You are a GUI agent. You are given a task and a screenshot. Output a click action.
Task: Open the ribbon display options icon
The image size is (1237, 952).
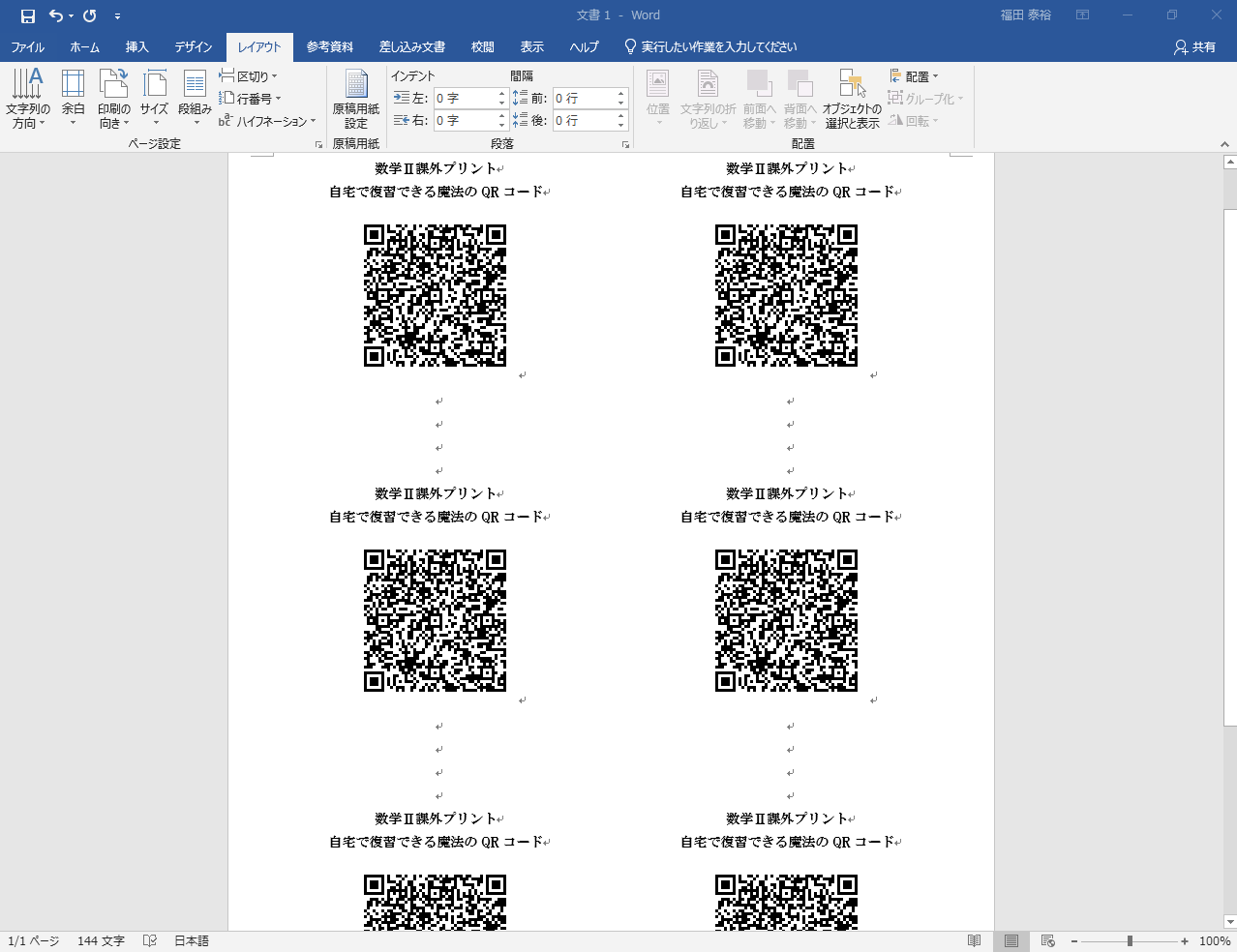(x=1083, y=15)
